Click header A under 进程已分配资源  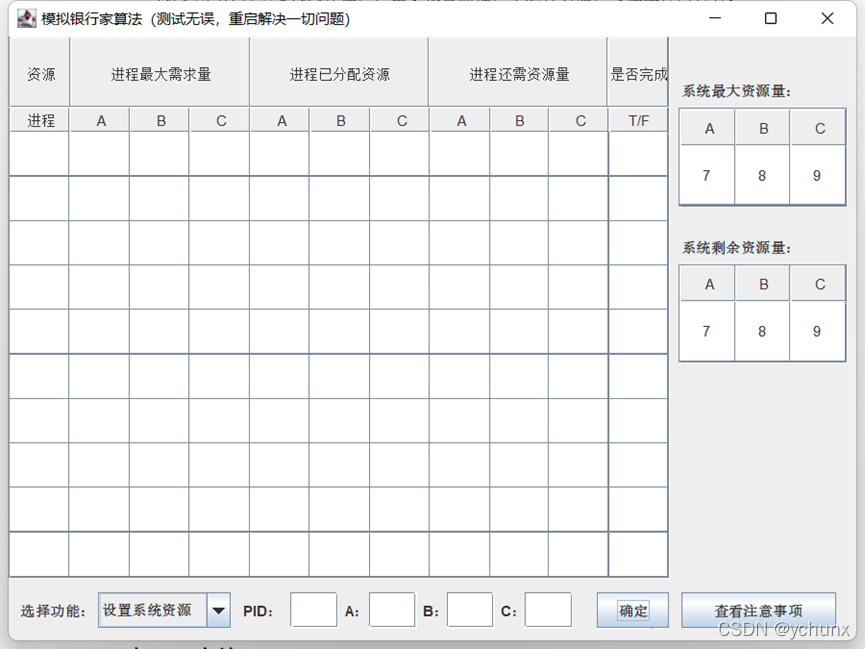280,120
